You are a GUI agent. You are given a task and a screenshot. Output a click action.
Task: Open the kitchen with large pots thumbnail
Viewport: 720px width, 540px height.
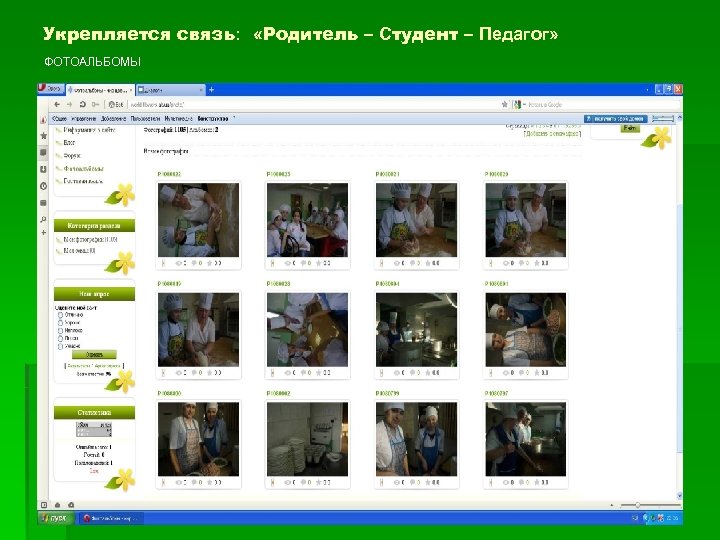(416, 330)
